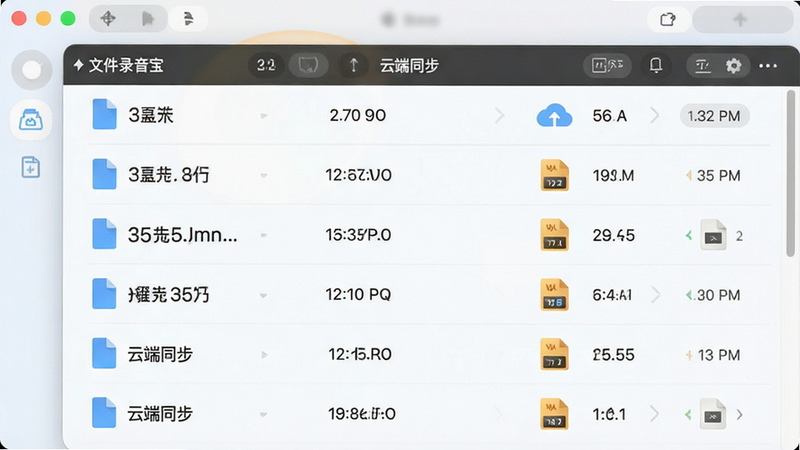Click the document thumbnail in 1:6.1 row
800x450 pixels.
(713, 414)
